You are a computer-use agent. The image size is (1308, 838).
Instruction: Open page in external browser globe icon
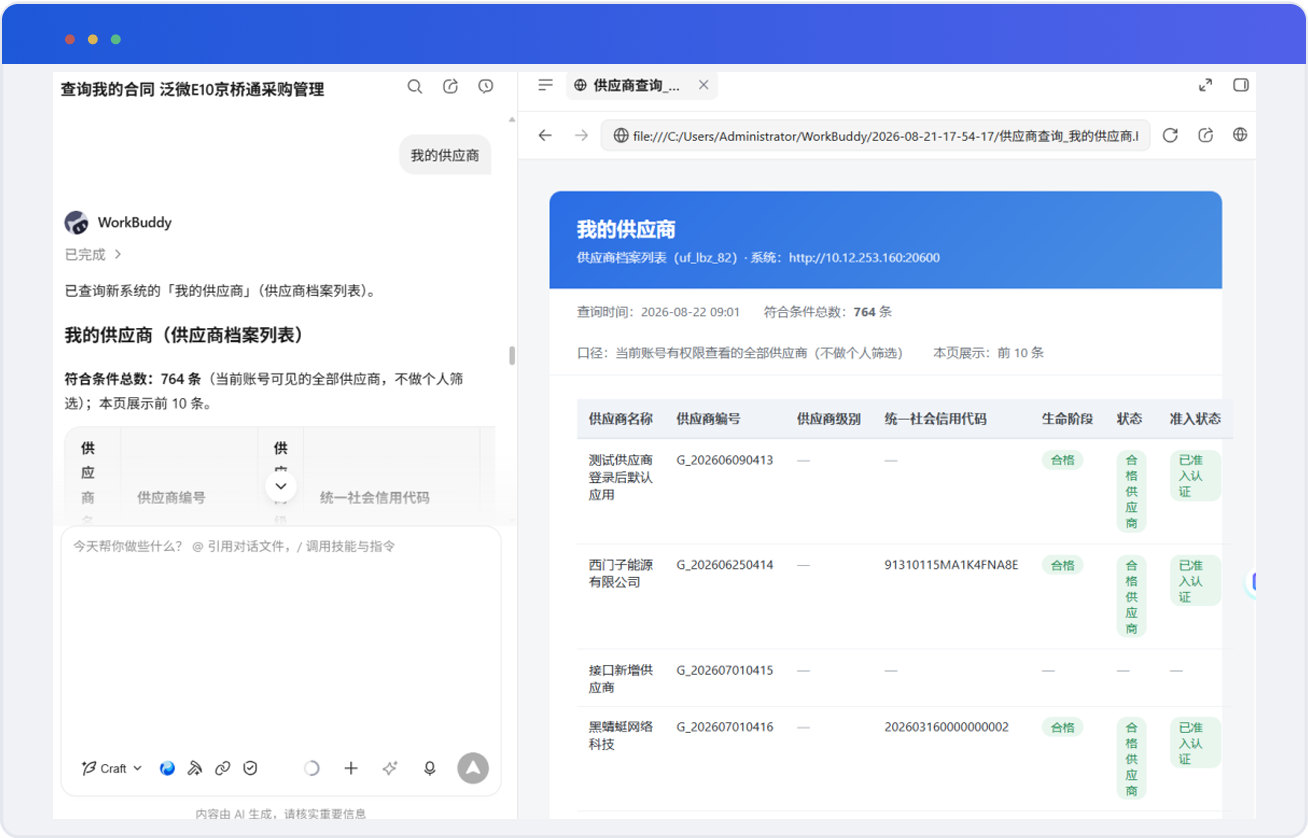1240,135
